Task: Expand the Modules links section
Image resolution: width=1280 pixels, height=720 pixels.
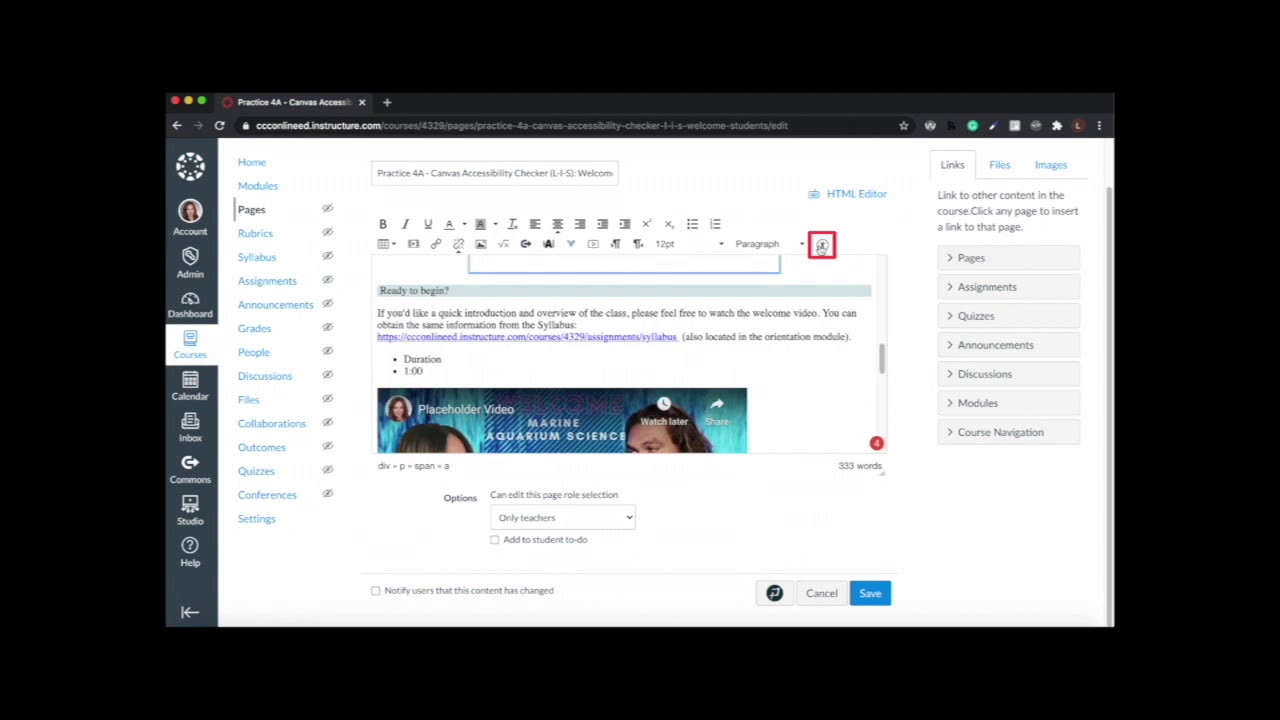Action: click(1008, 403)
